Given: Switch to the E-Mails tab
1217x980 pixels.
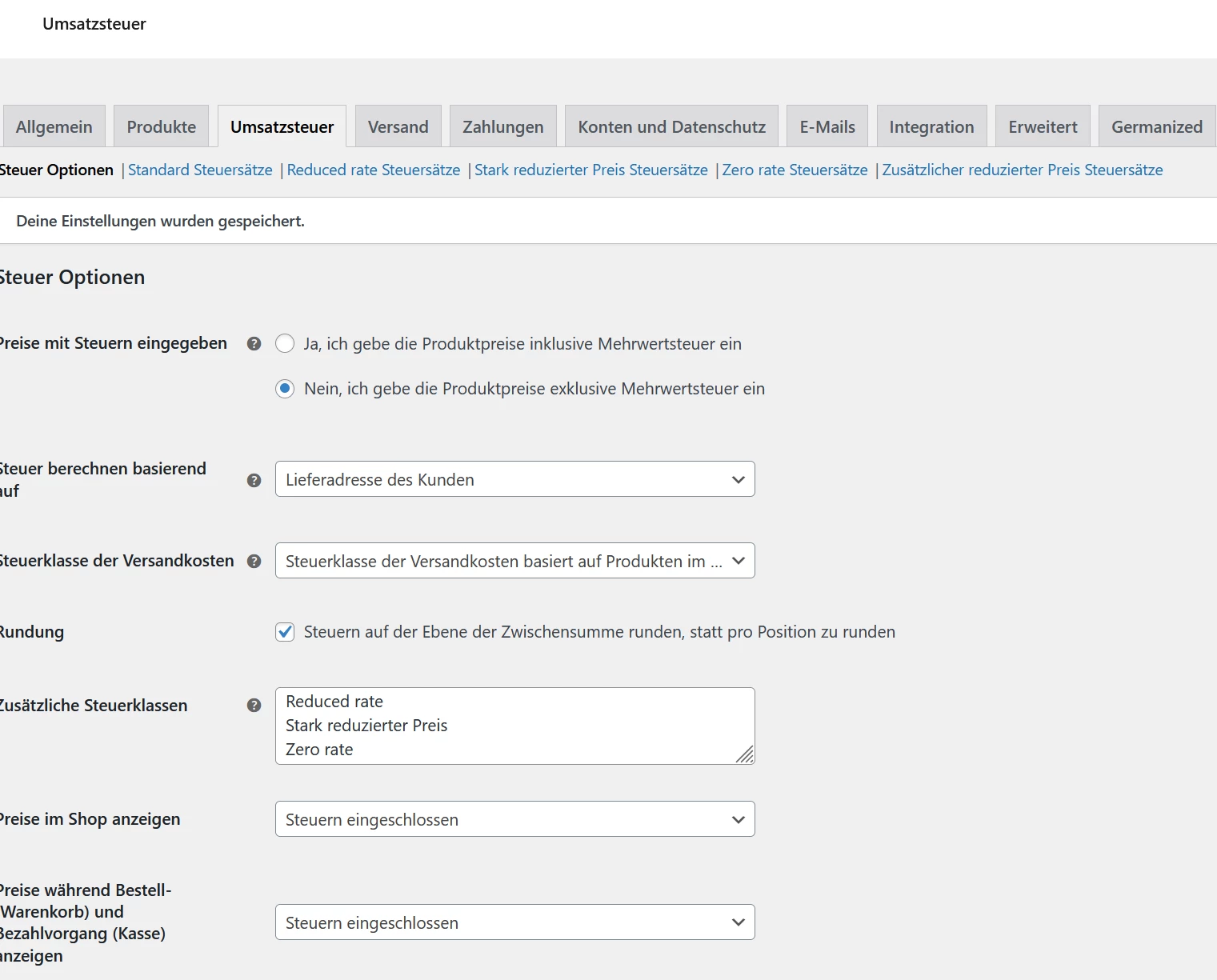Looking at the screenshot, I should coord(827,126).
